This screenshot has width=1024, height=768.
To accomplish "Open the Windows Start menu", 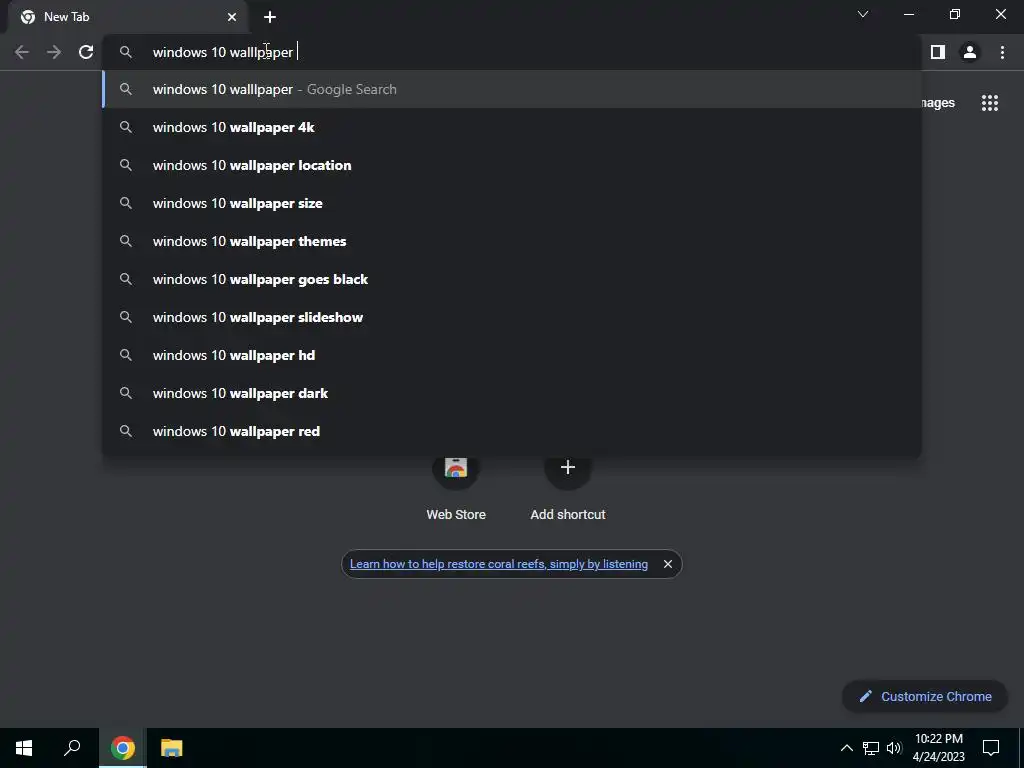I will (x=24, y=748).
